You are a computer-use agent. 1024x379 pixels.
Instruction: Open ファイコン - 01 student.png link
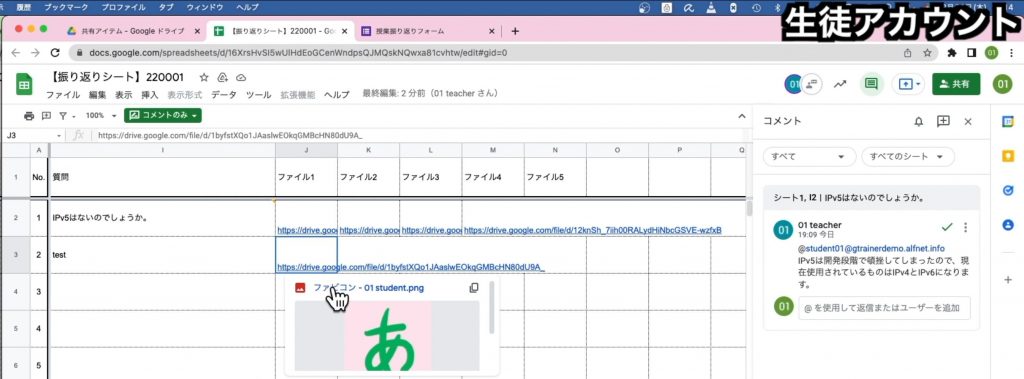tap(369, 288)
